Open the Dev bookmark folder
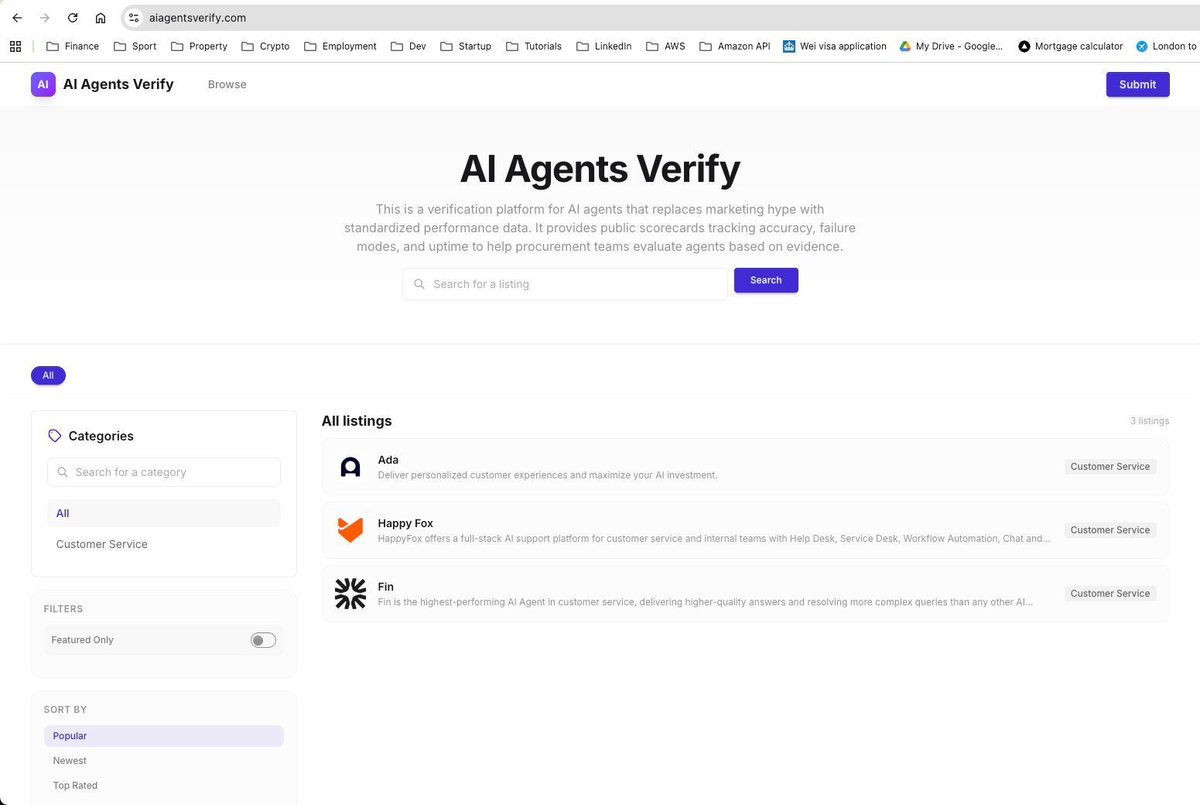 408,46
